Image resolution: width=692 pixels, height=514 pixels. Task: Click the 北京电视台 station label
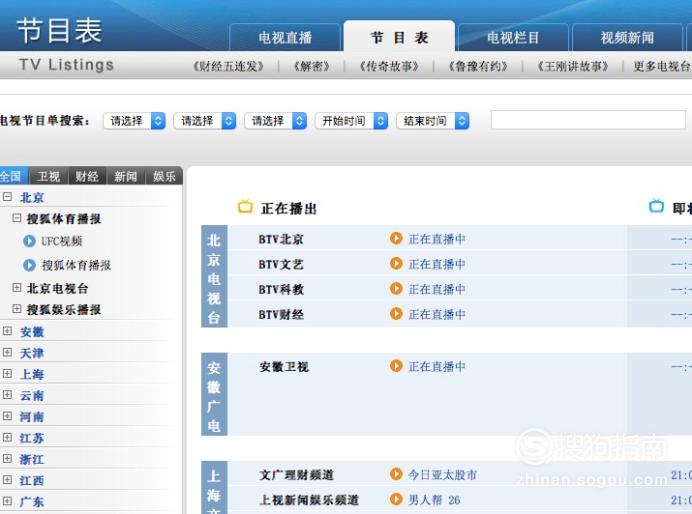(x=214, y=278)
